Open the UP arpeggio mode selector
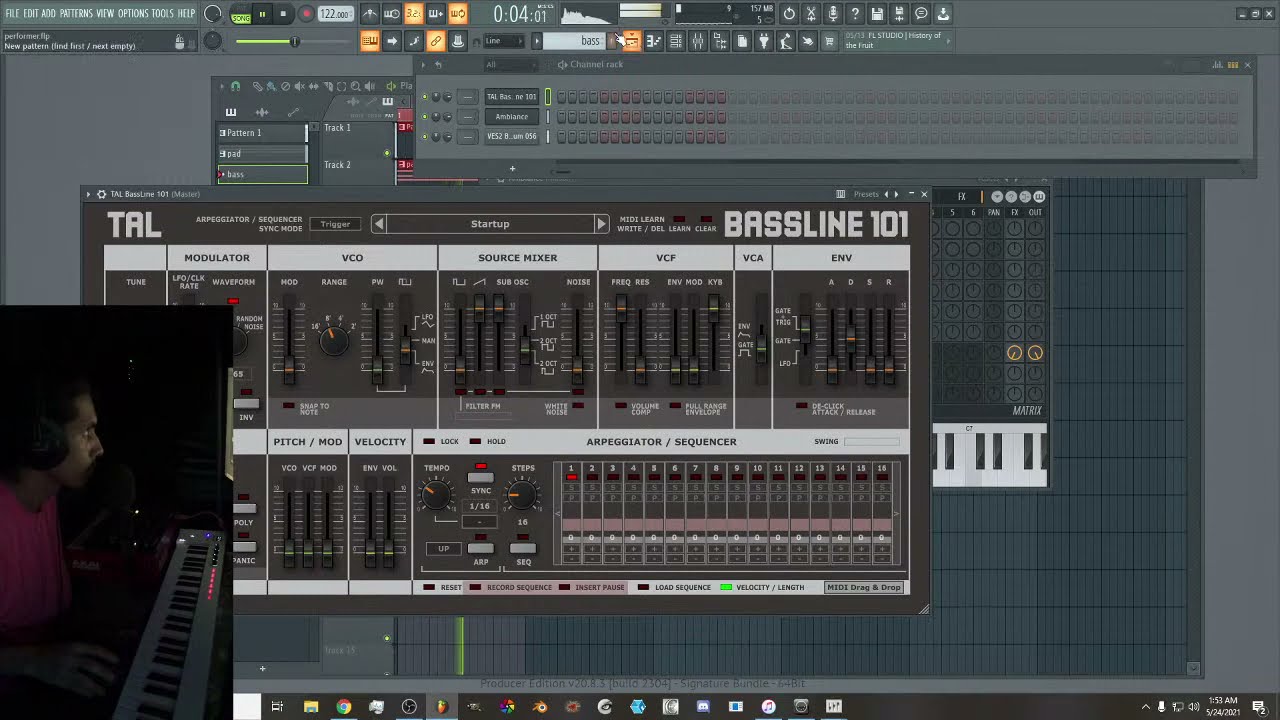The image size is (1280, 720). pyautogui.click(x=444, y=548)
